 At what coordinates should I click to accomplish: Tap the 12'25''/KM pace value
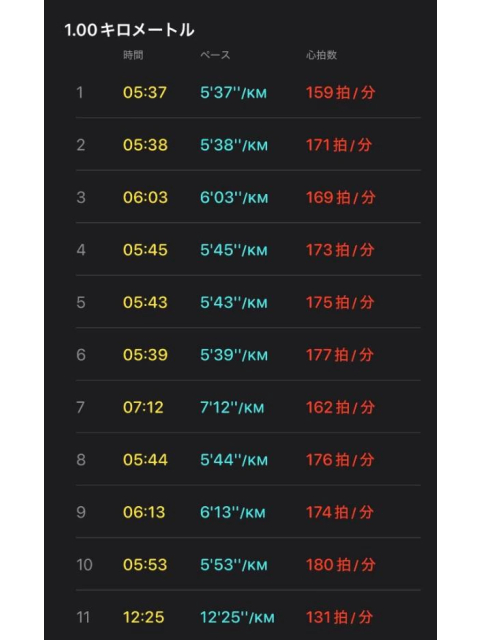tap(237, 617)
